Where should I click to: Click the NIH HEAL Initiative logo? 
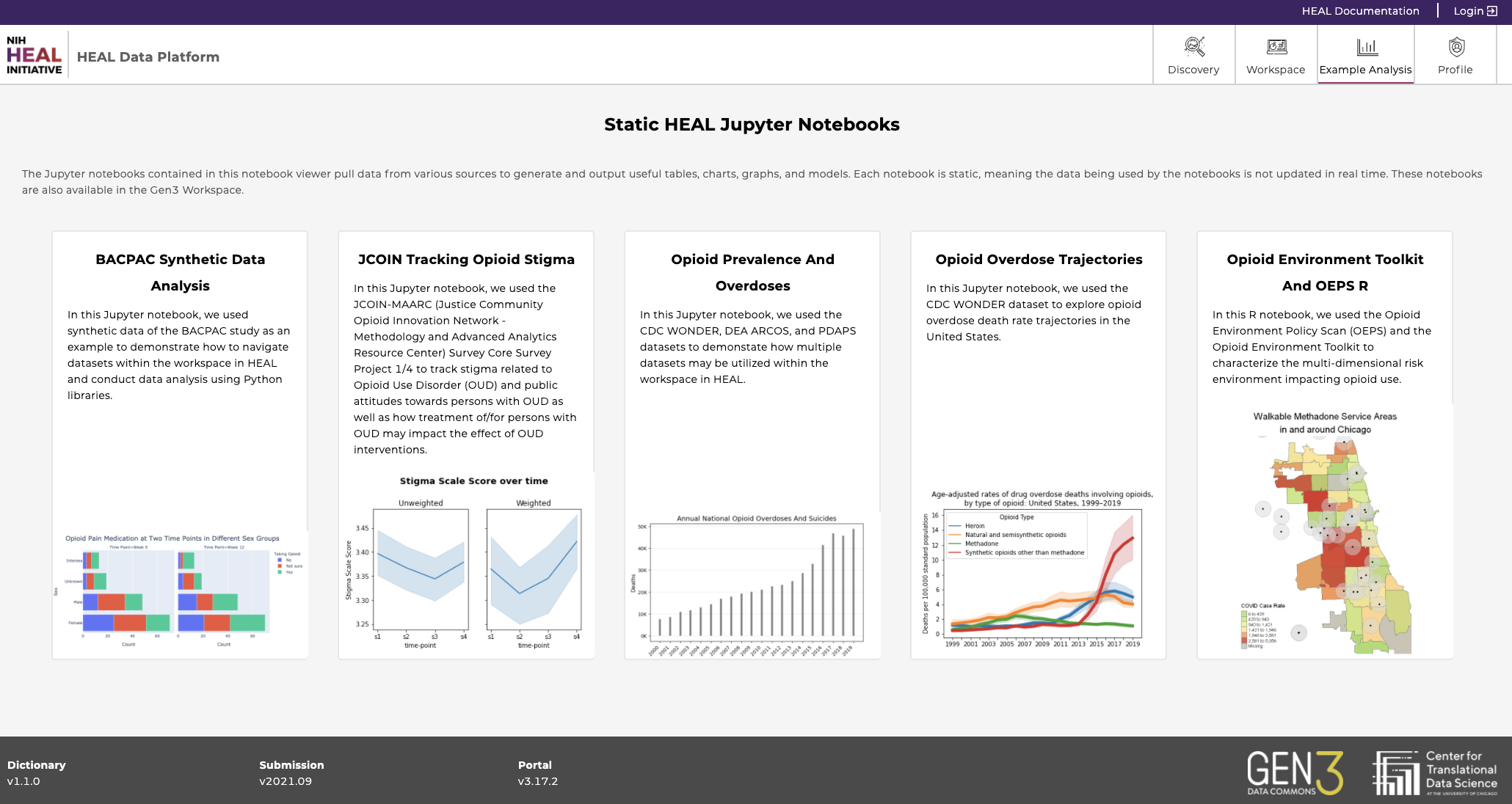pos(34,55)
